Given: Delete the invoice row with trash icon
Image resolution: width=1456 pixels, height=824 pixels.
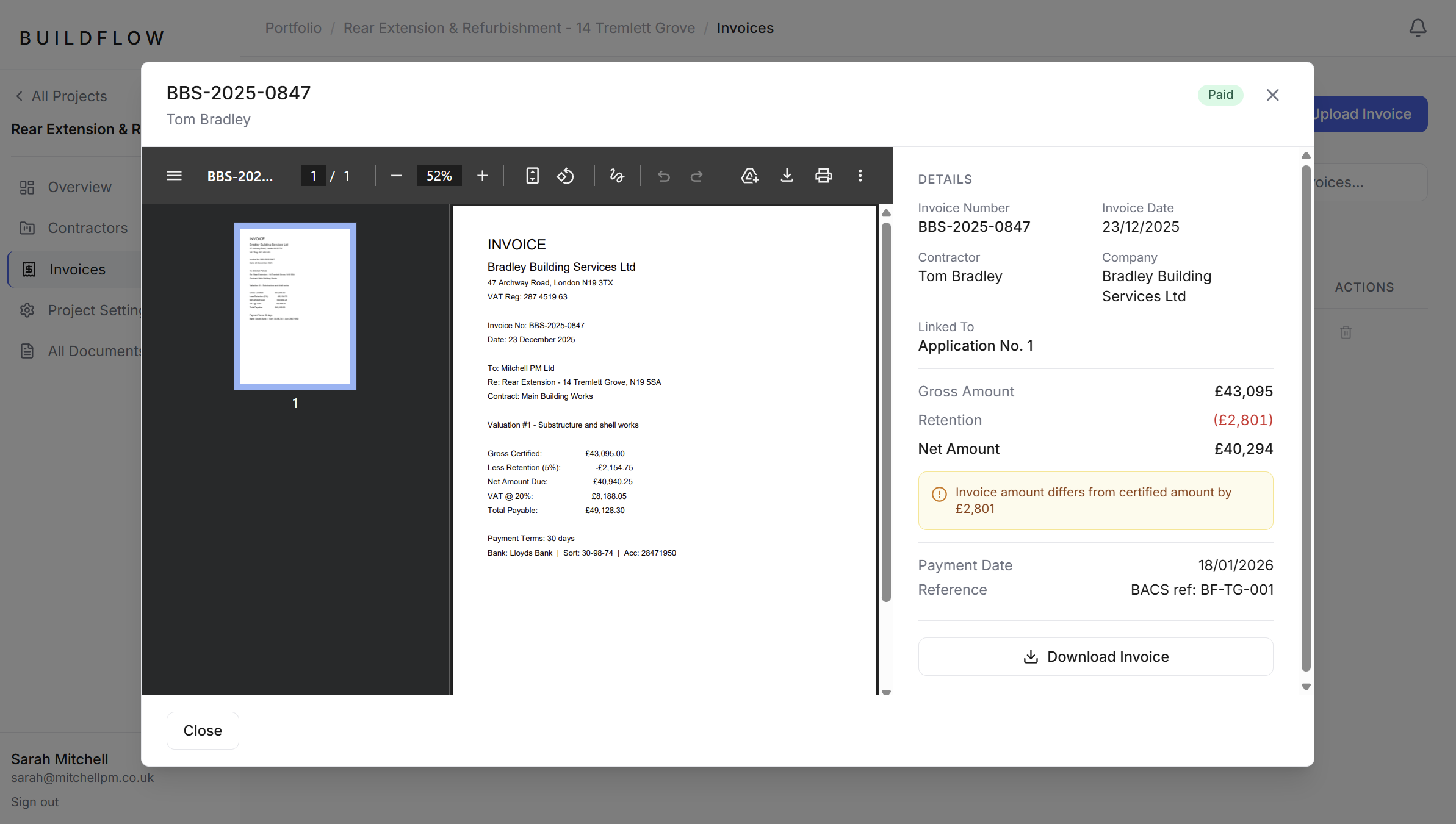Looking at the screenshot, I should tap(1346, 332).
